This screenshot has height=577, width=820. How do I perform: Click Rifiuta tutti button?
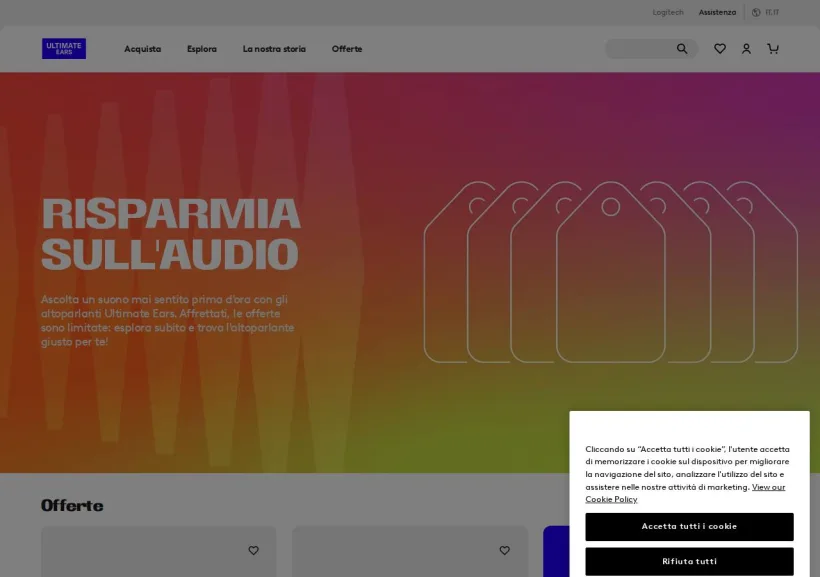click(x=689, y=561)
